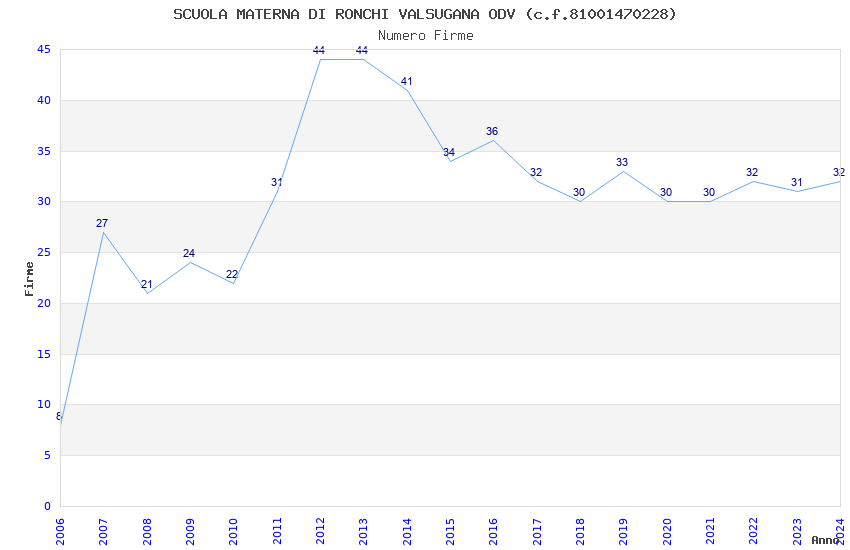Click y-axis tick value 20

pyautogui.click(x=44, y=303)
